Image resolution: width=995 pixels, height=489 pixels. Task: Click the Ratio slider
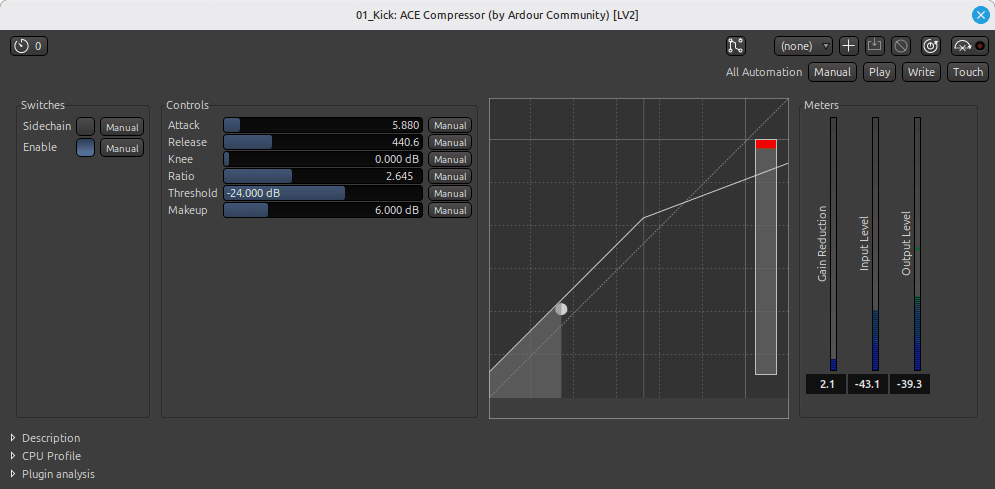[x=322, y=177]
